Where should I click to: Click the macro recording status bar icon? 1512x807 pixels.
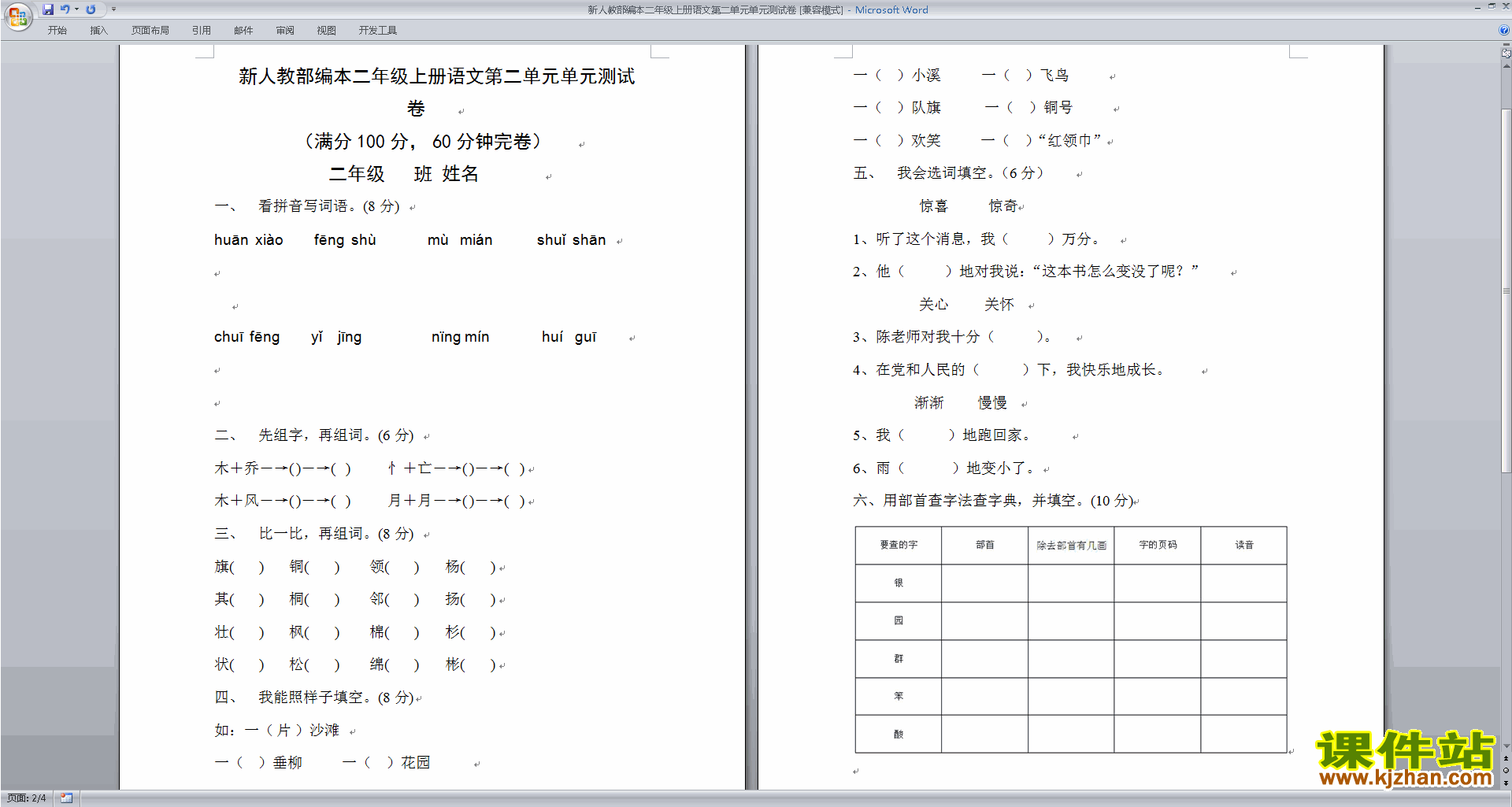[x=66, y=798]
